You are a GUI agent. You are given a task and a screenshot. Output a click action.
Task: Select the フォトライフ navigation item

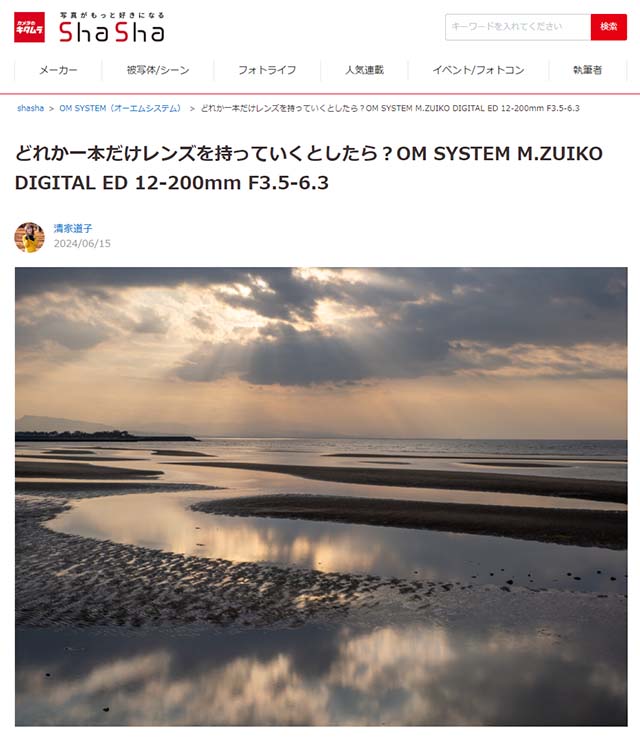pyautogui.click(x=267, y=70)
